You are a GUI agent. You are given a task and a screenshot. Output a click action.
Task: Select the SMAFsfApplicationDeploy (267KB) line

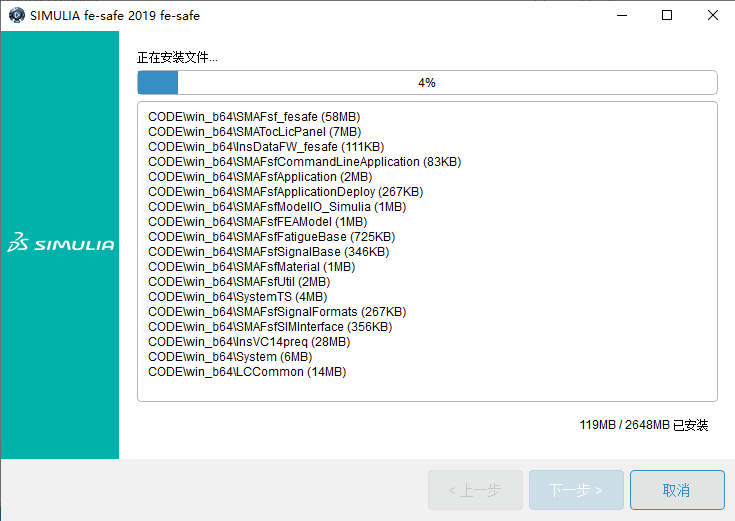[x=285, y=192]
